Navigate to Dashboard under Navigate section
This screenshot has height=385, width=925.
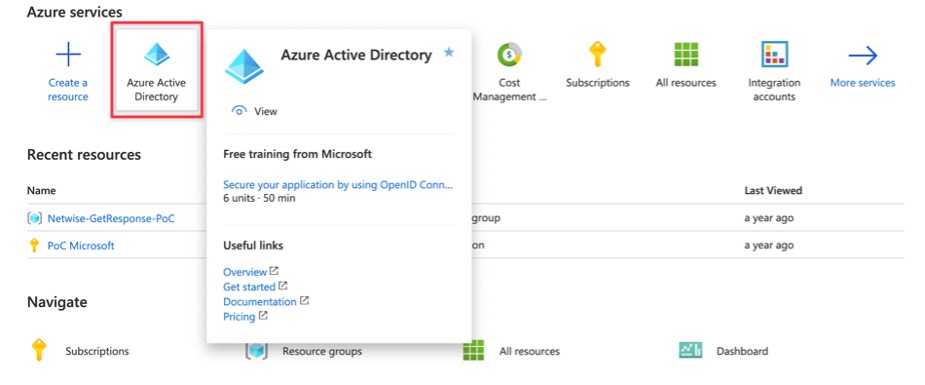pos(742,351)
